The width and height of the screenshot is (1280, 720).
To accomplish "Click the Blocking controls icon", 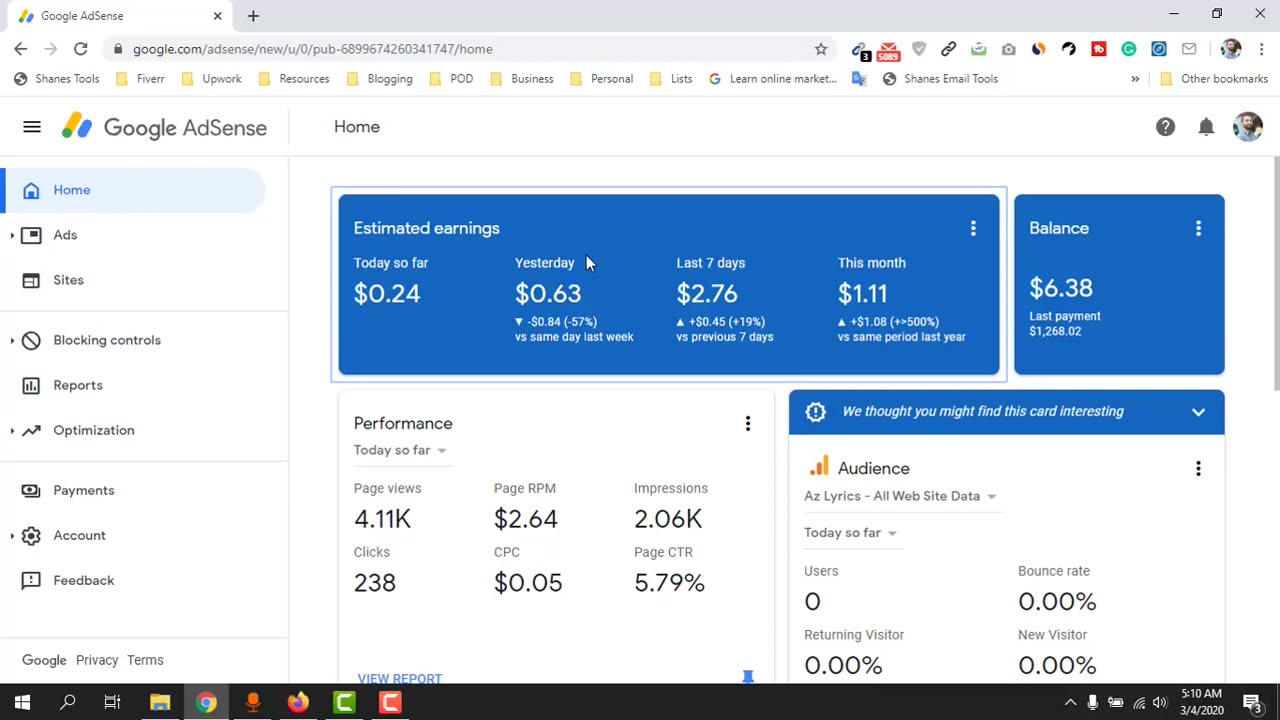I will [x=31, y=340].
